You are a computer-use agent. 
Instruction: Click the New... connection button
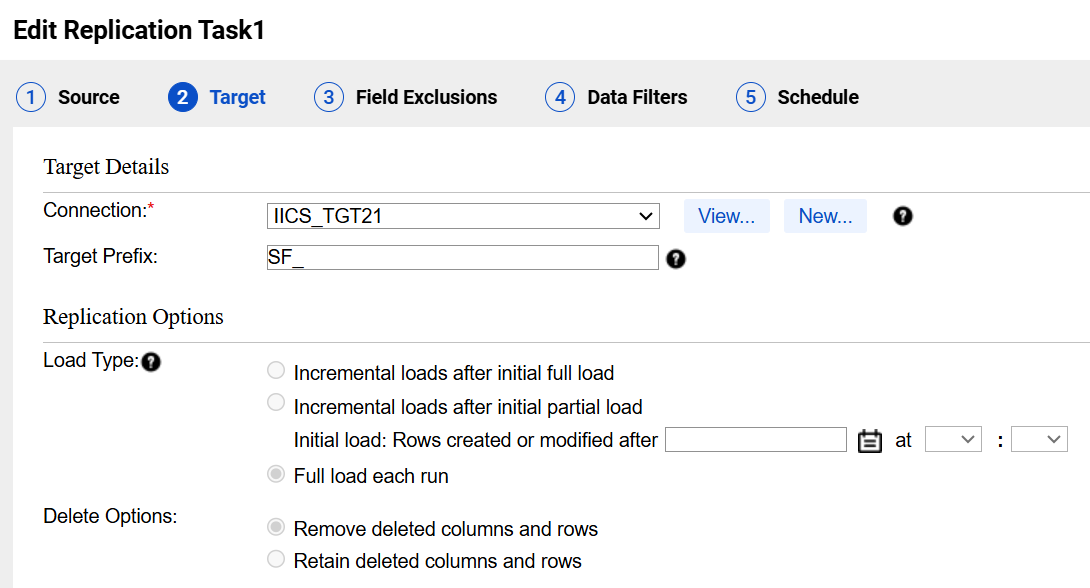coord(825,216)
